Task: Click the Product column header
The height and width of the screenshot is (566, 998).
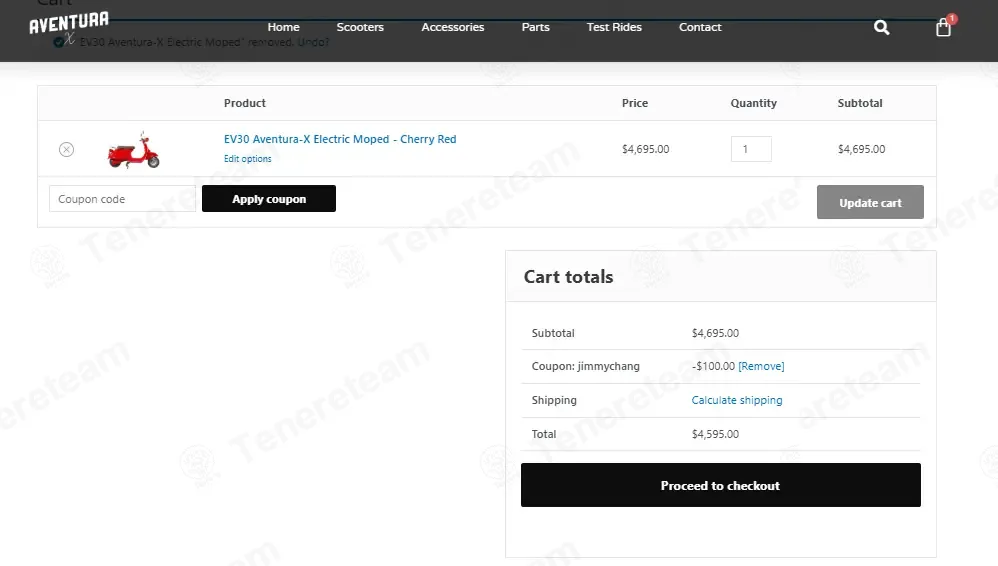Action: pos(244,103)
